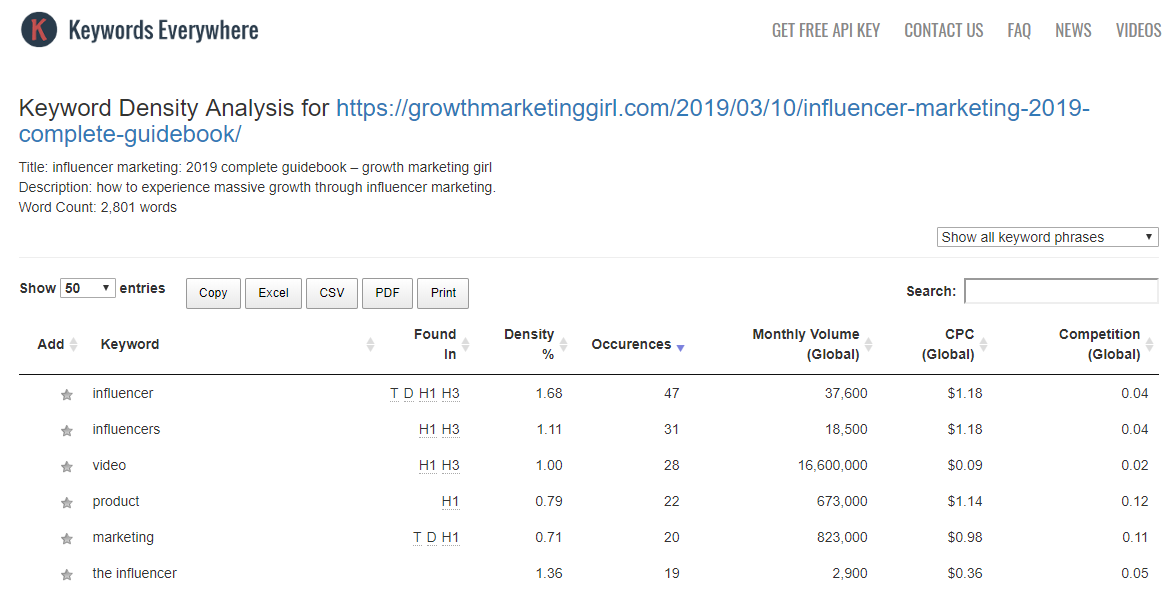Star the 'influencers' keyword row
This screenshot has width=1174, height=597.
(x=67, y=431)
